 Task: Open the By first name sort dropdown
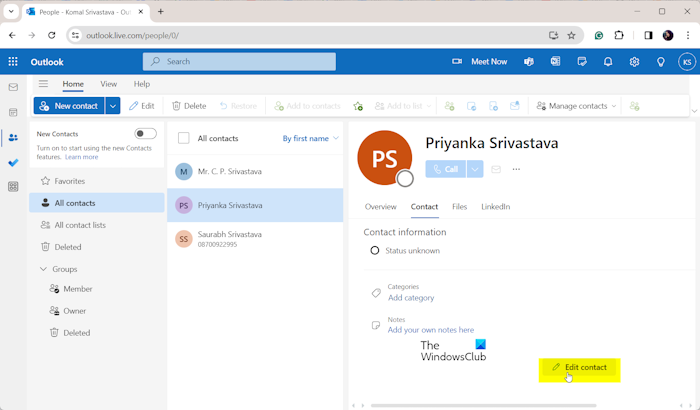(310, 138)
